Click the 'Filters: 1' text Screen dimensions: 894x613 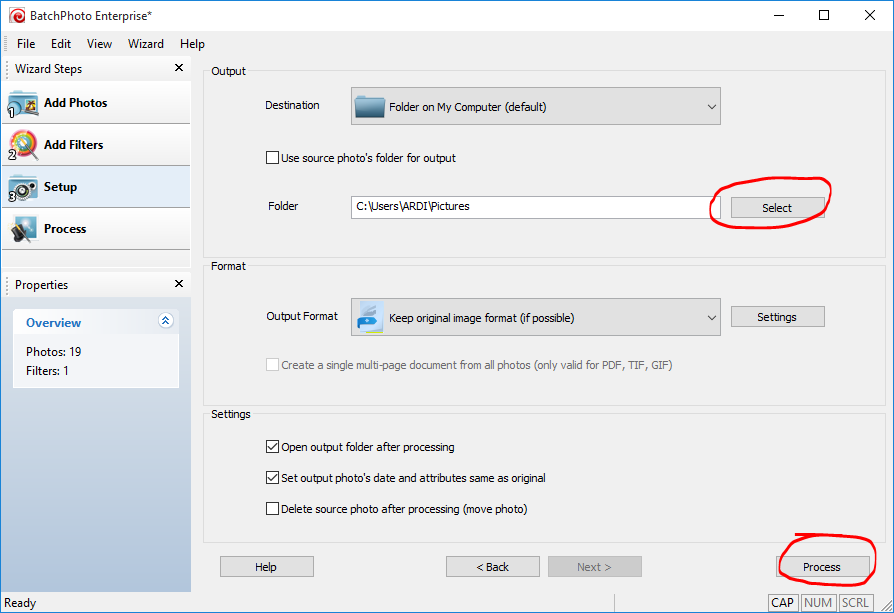click(47, 371)
